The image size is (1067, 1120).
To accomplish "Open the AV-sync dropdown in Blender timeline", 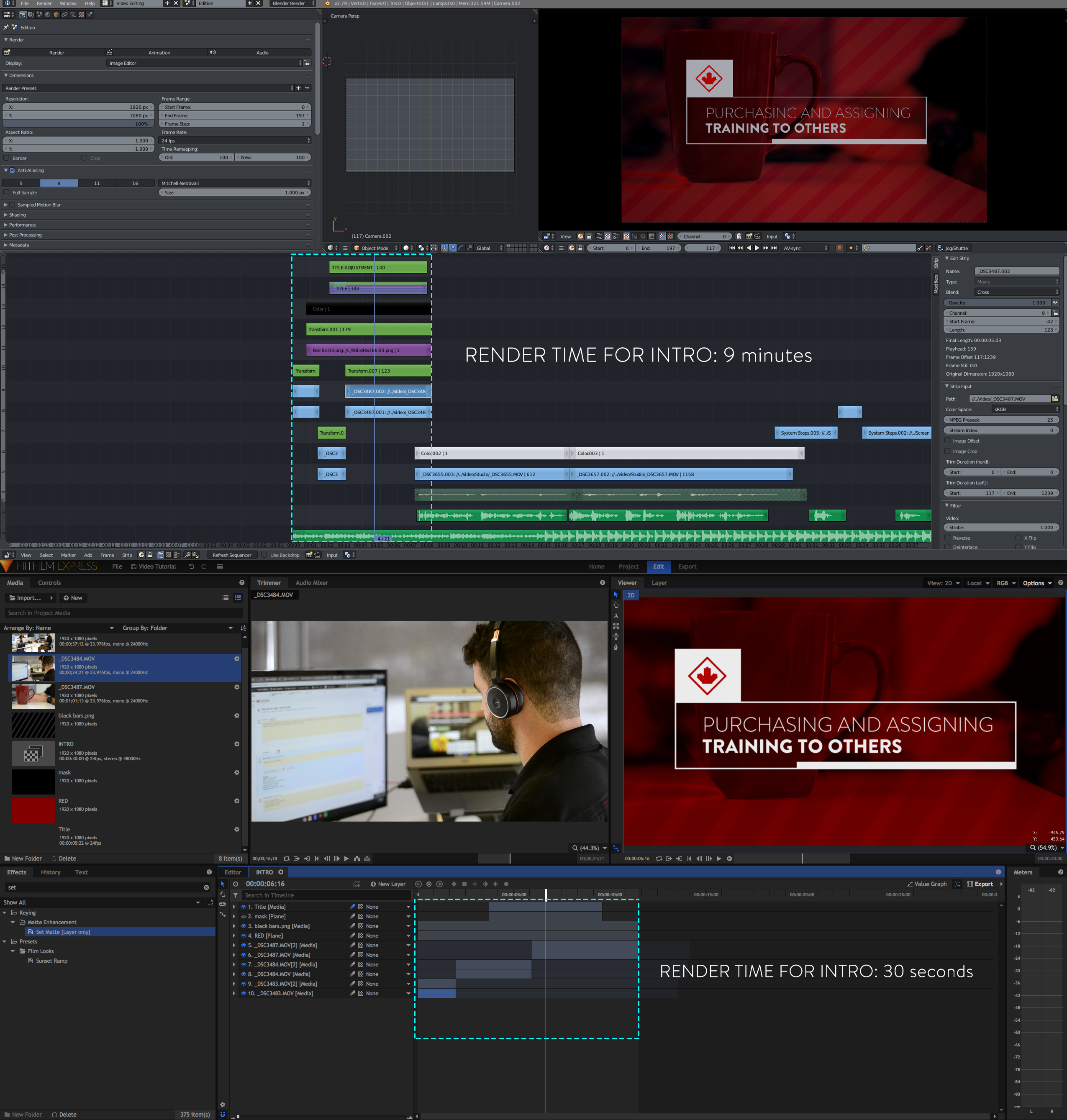I will click(805, 248).
